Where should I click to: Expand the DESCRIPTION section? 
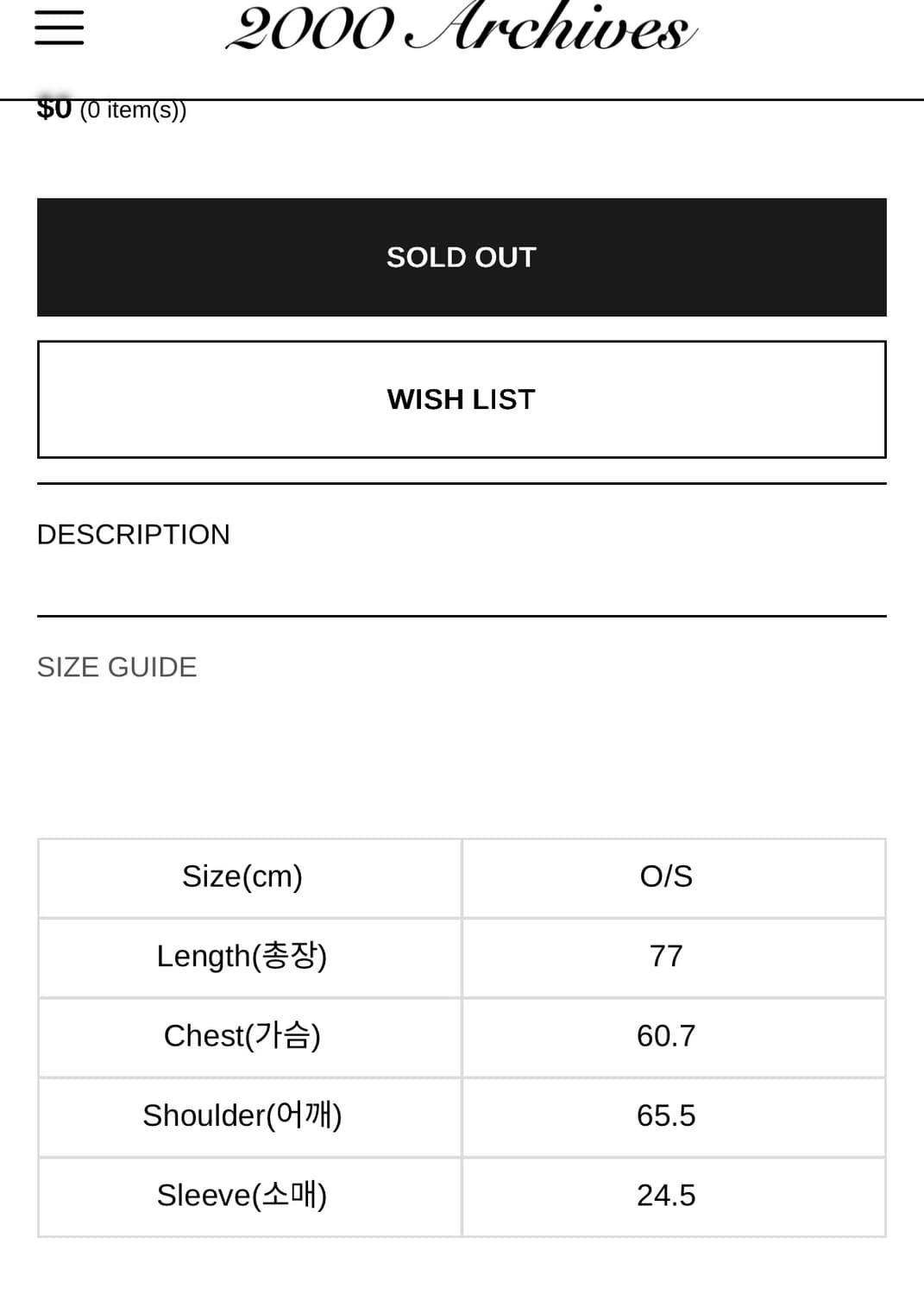pos(134,535)
